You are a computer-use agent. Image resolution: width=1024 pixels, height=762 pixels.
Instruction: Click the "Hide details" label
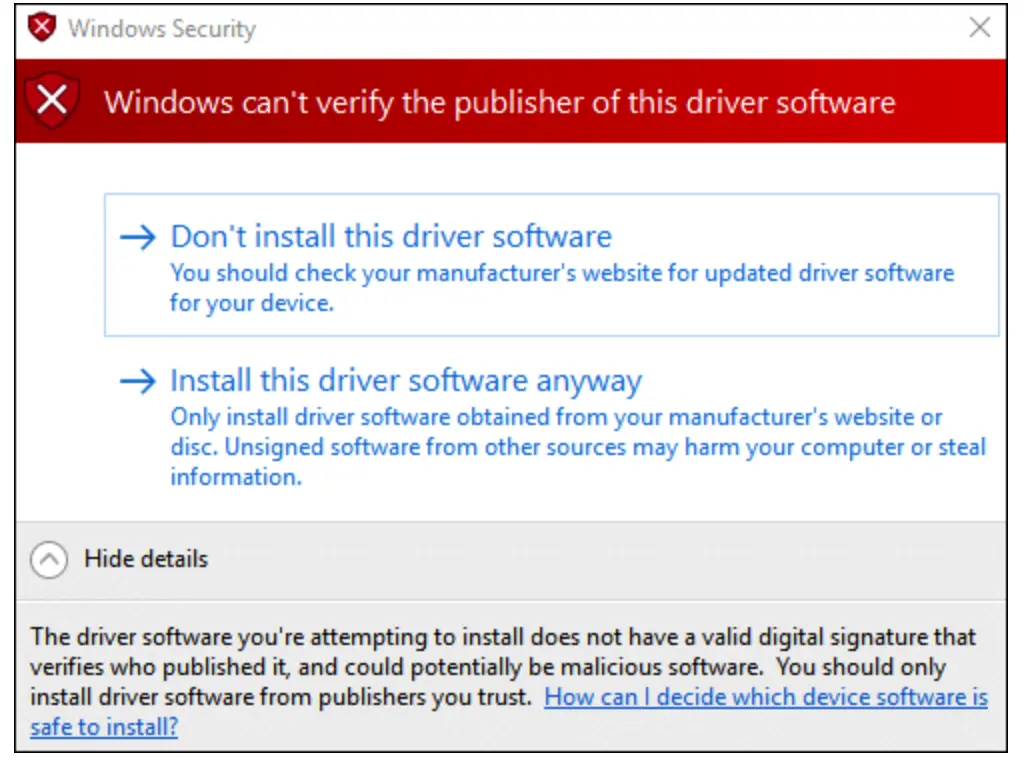click(x=146, y=559)
